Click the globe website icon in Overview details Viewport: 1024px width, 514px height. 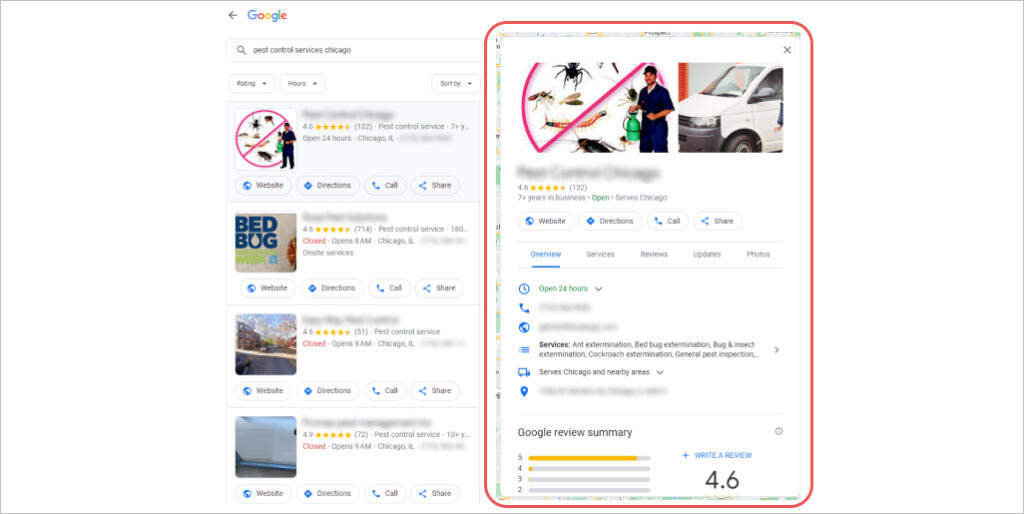pos(524,327)
